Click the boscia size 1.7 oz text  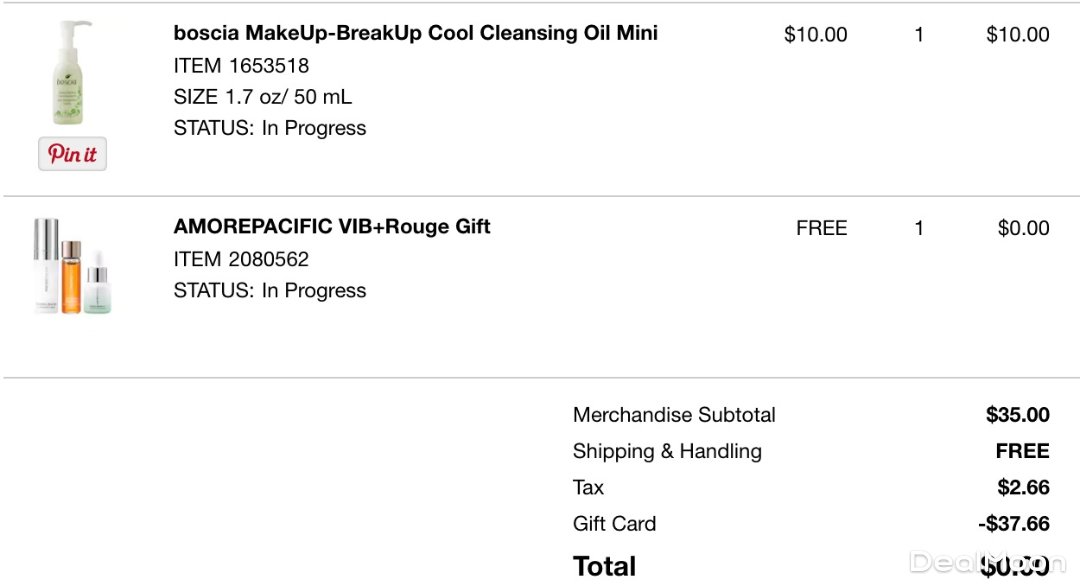point(263,97)
